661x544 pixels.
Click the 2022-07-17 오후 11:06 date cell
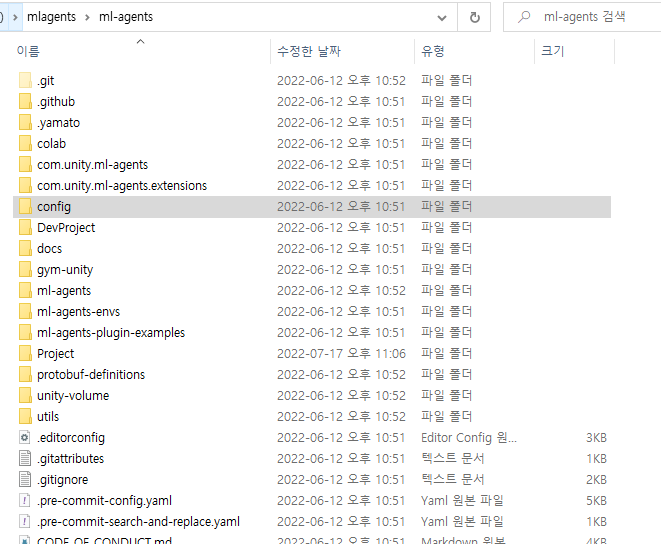tap(341, 353)
